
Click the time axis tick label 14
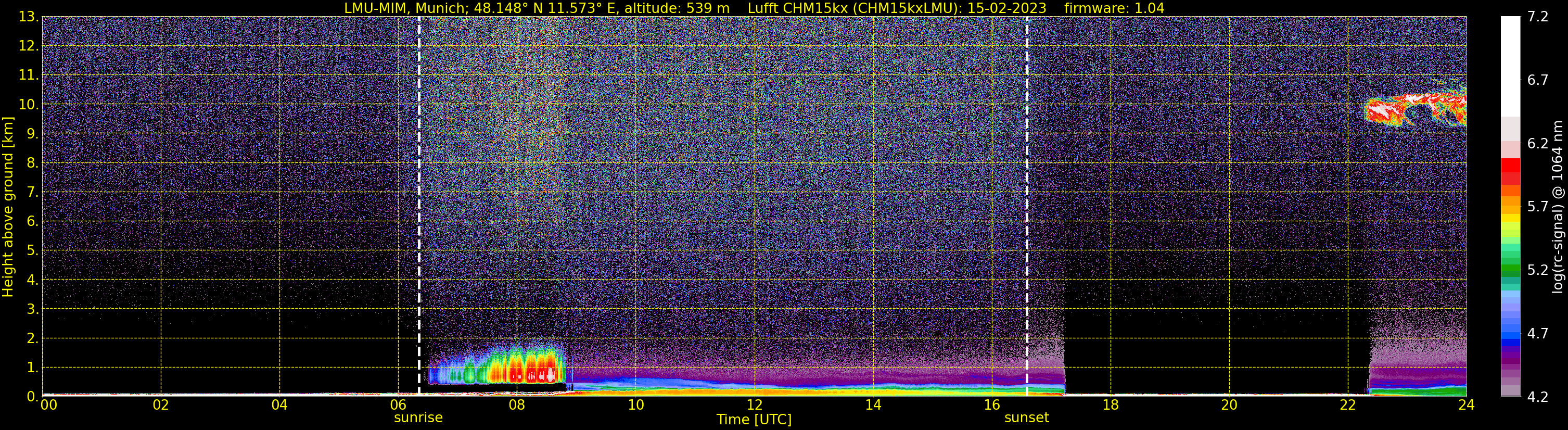click(873, 404)
